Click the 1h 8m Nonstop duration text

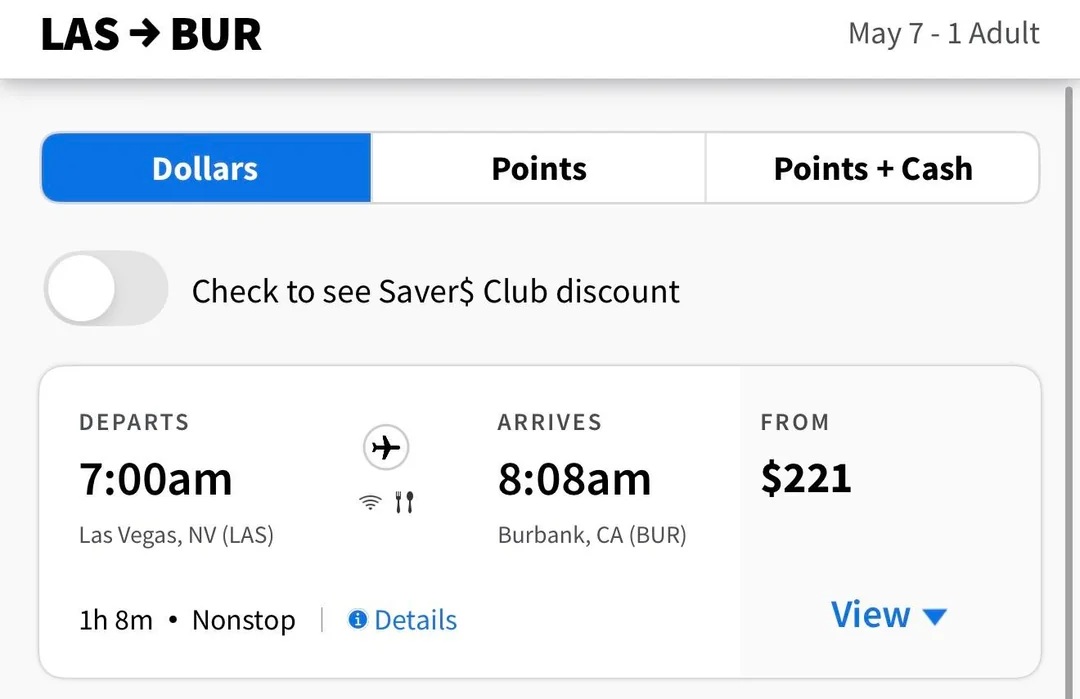[x=187, y=620]
